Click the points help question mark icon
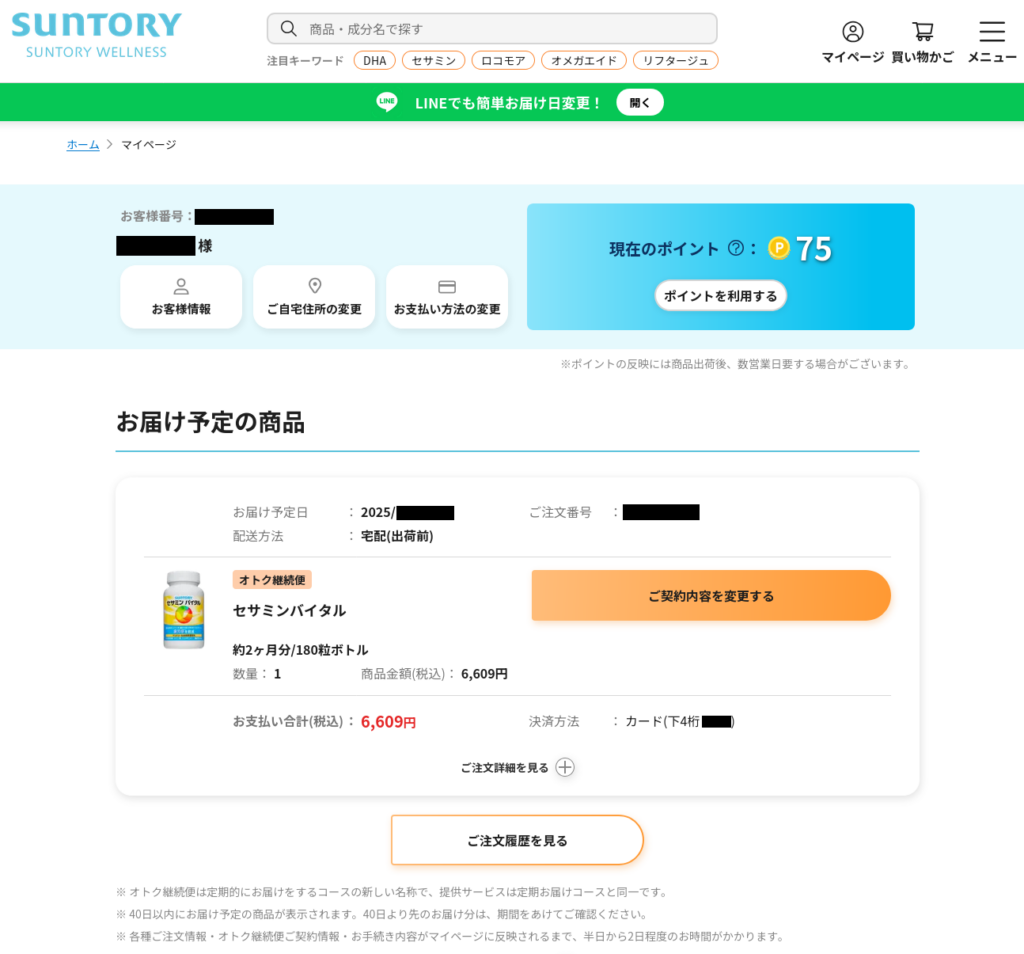 [x=736, y=248]
